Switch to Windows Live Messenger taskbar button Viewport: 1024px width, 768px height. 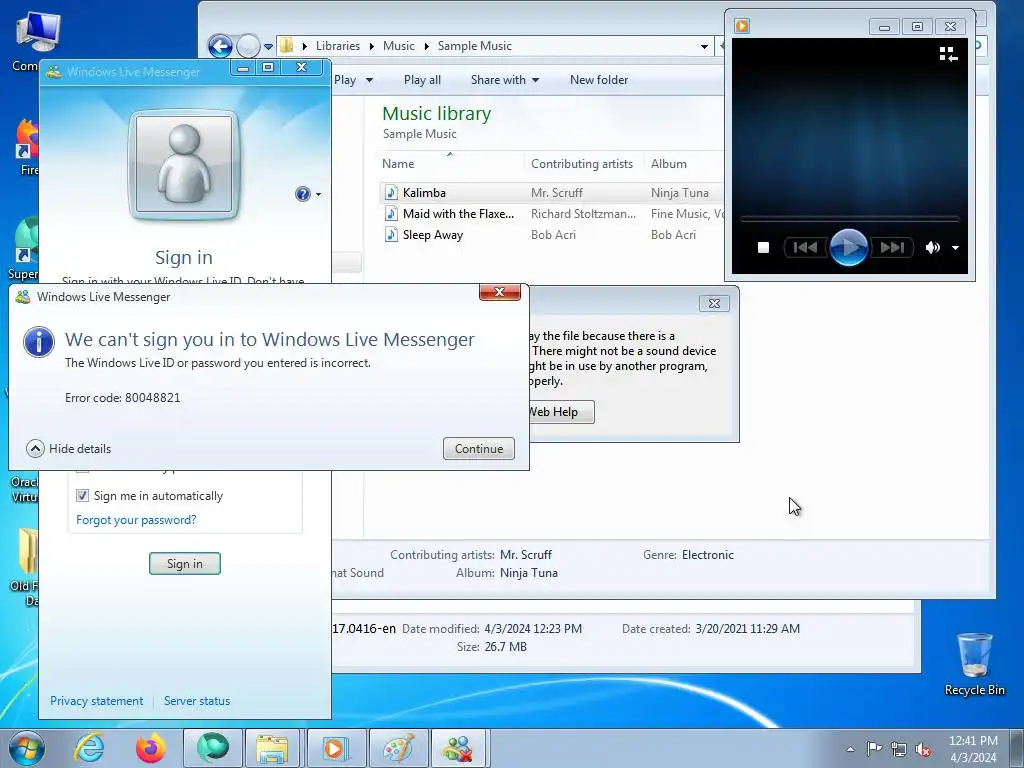click(x=459, y=748)
